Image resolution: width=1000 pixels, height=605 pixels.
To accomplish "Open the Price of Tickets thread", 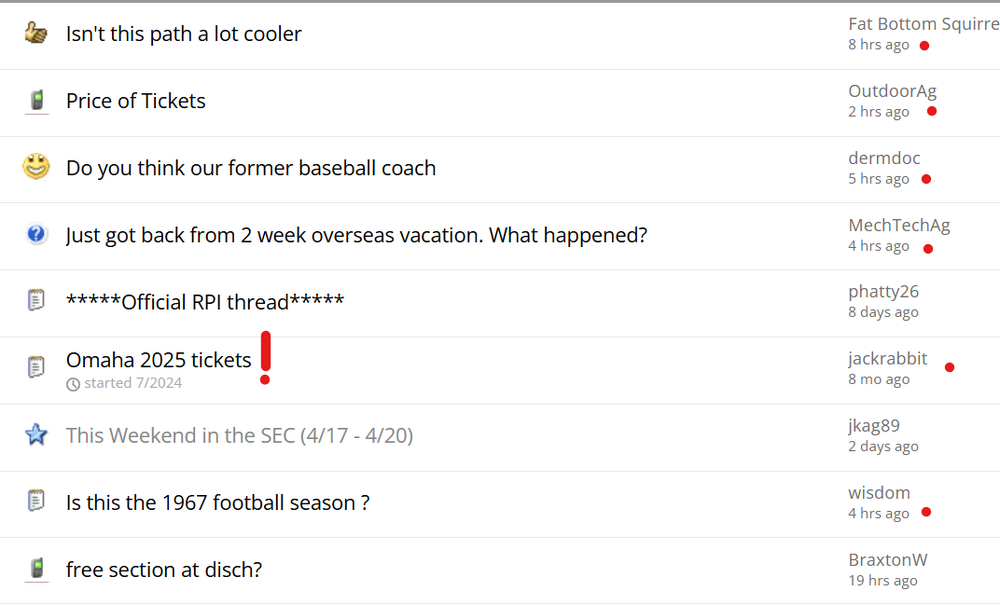I will [136, 101].
